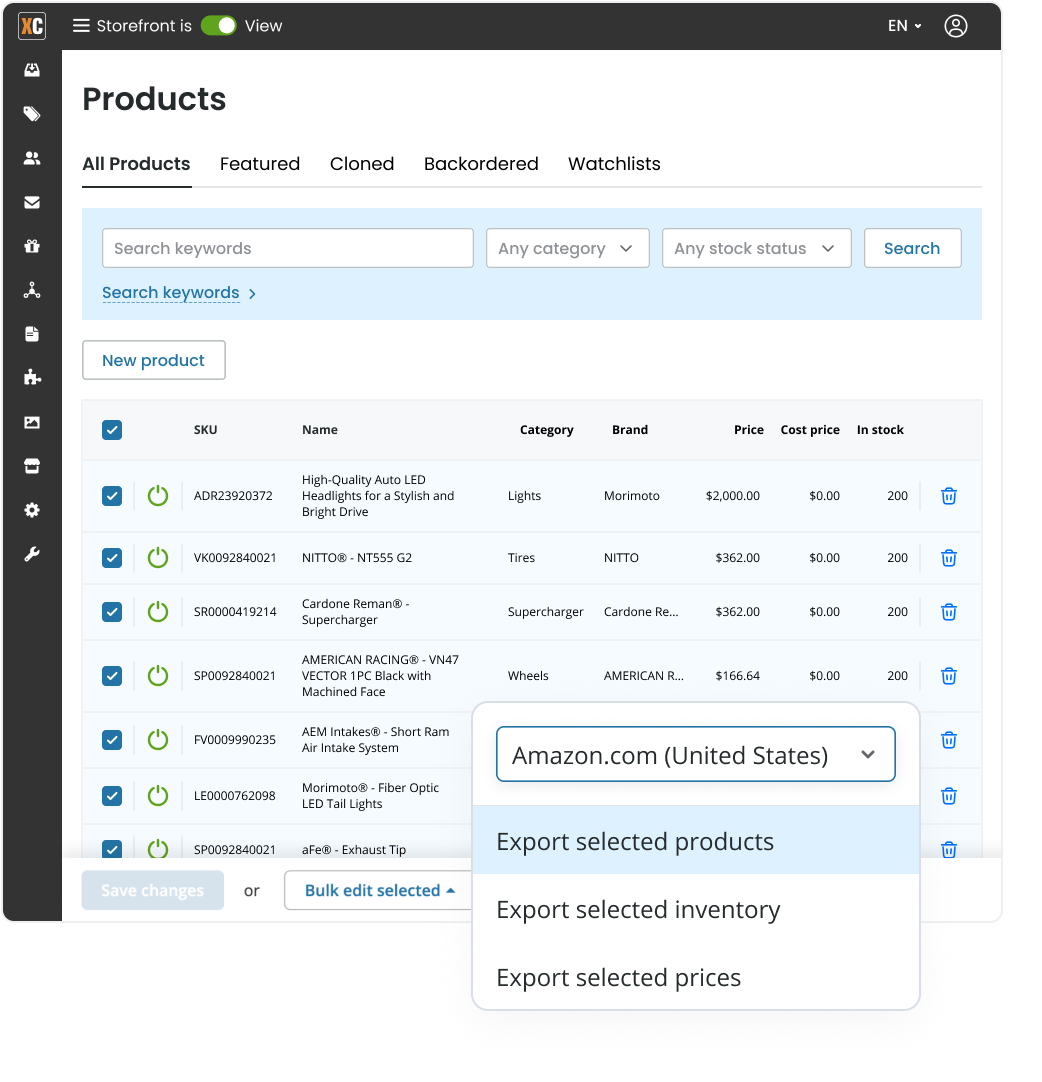Toggle the Storefront on/off switch
1042x1082 pixels.
[x=218, y=26]
